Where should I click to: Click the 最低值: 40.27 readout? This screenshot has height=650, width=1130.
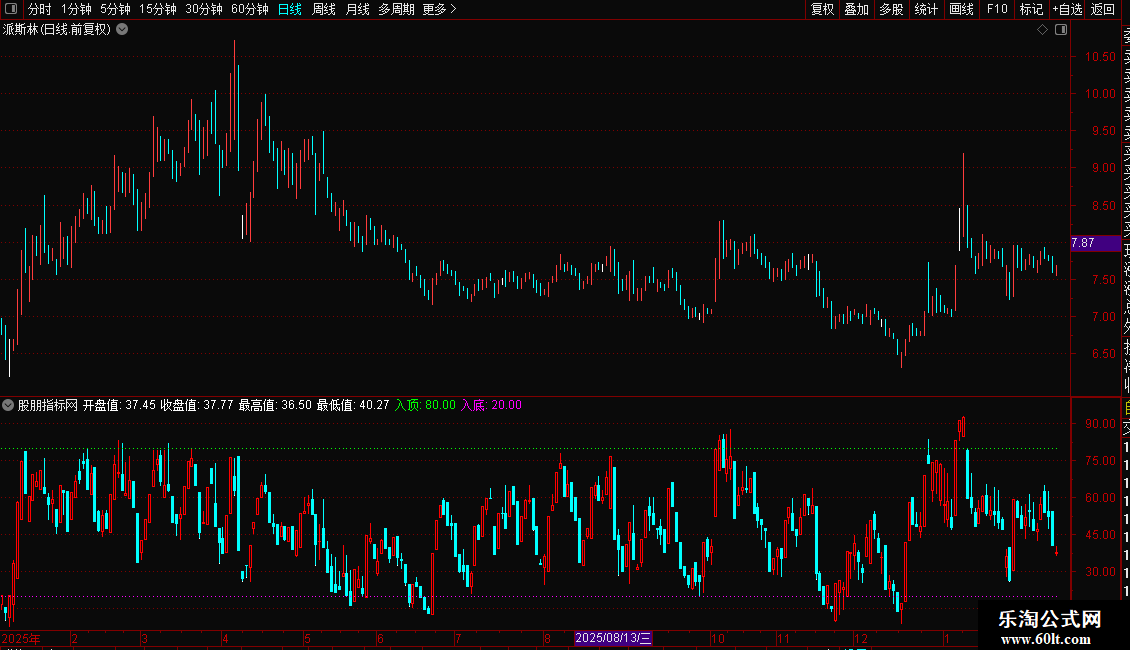pyautogui.click(x=353, y=405)
